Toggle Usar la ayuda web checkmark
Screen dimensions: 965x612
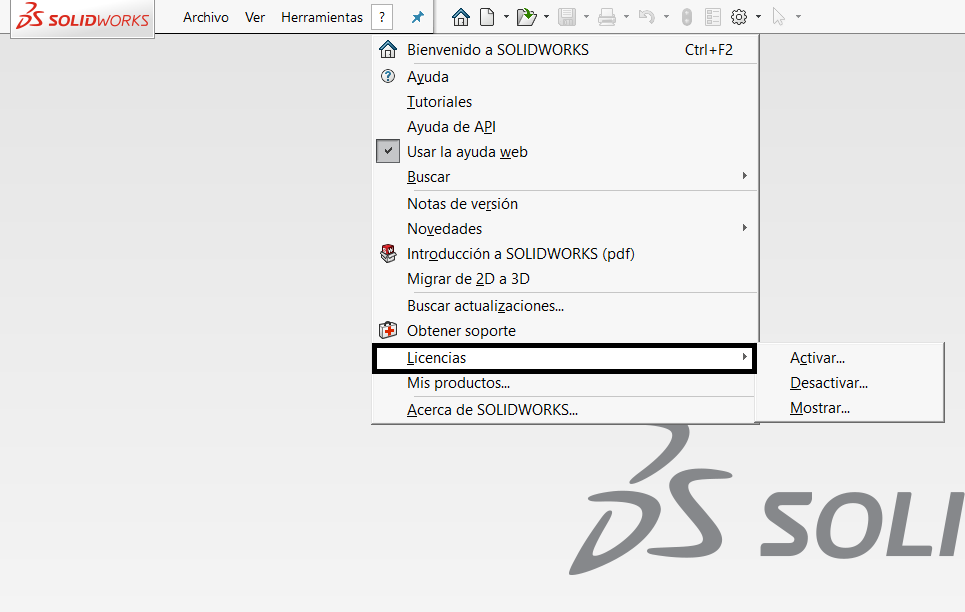pos(388,151)
